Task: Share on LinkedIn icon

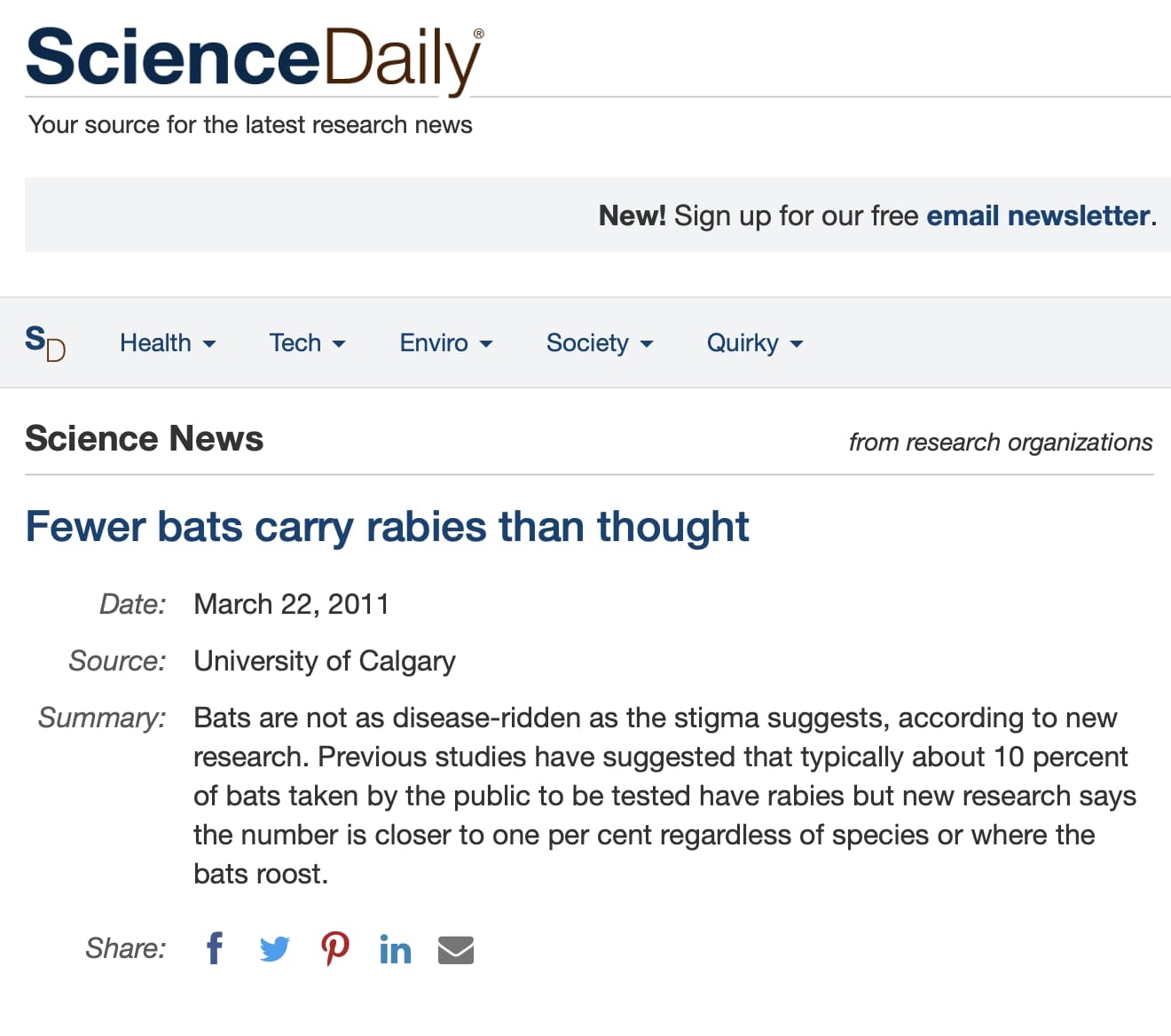Action: [396, 949]
